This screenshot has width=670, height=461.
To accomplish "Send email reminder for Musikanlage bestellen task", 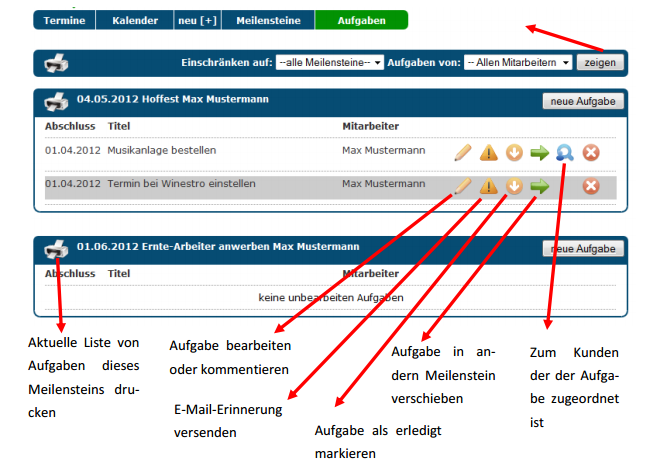I will [x=488, y=153].
